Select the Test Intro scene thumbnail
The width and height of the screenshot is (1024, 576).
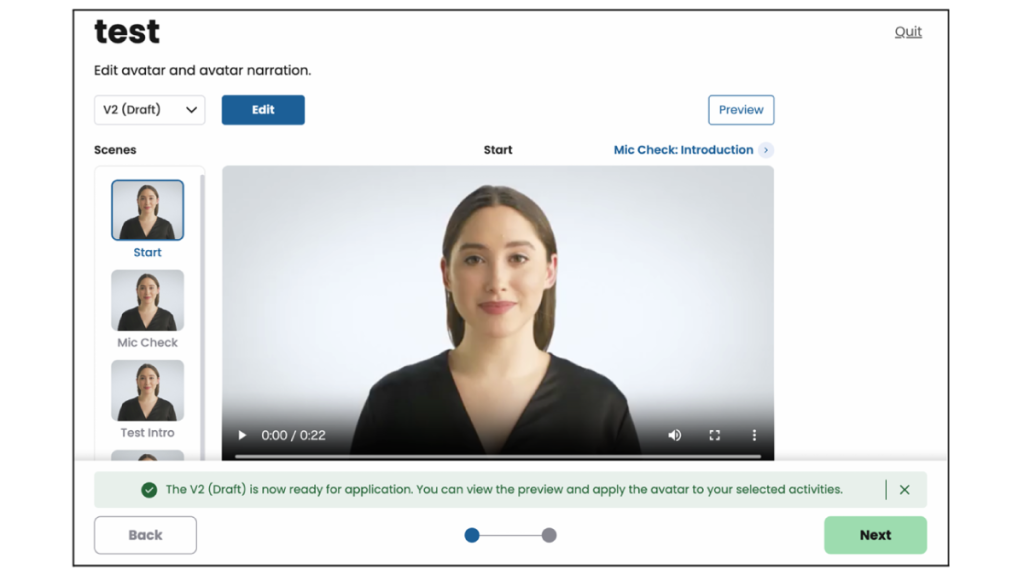(x=147, y=390)
